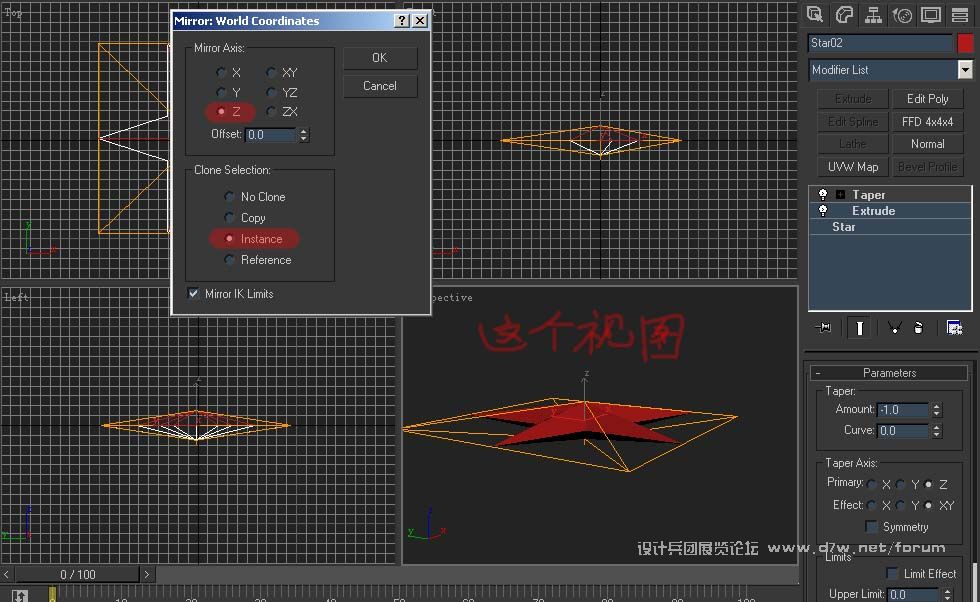This screenshot has width=980, height=602.
Task: Enable the Symmetry checkbox
Action: point(871,526)
